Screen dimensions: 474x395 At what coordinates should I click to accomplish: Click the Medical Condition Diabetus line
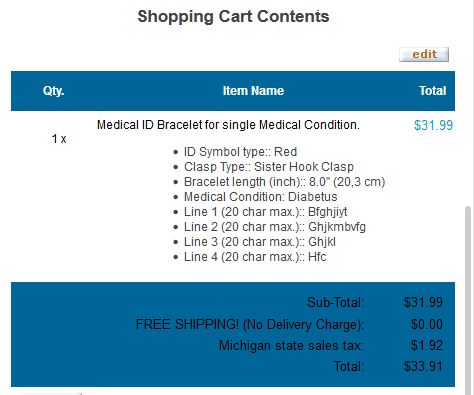click(260, 197)
